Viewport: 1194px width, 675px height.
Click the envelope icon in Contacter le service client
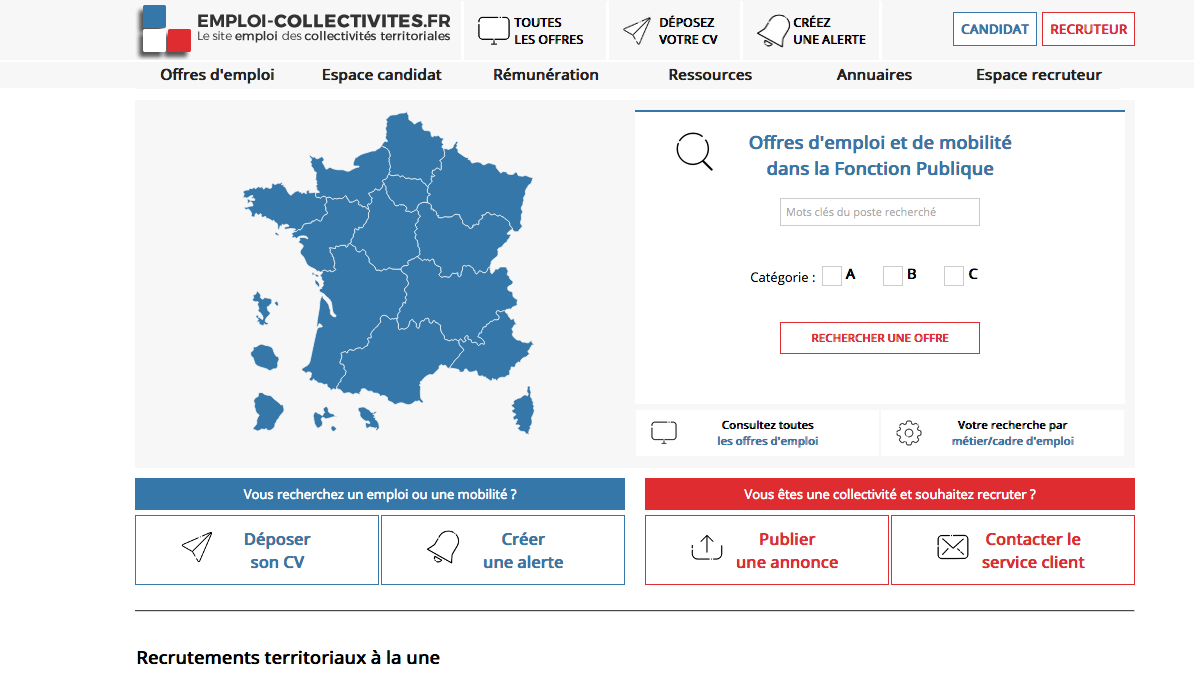(x=953, y=547)
